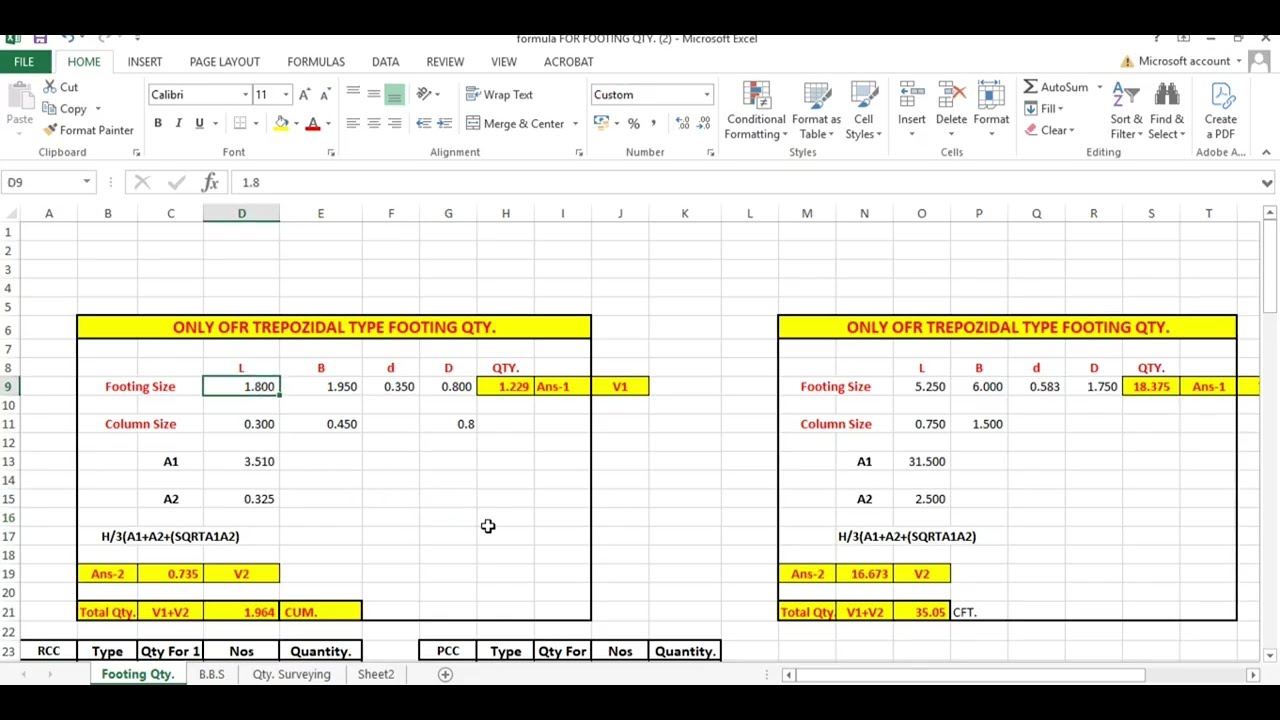Expand the Name Box dropdown

[x=87, y=182]
